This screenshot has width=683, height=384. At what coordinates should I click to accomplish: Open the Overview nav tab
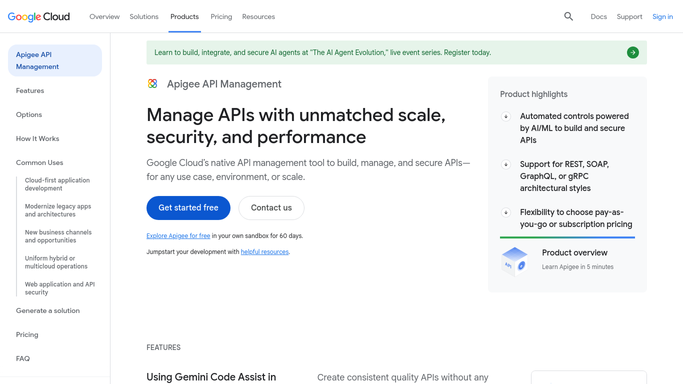click(x=105, y=17)
